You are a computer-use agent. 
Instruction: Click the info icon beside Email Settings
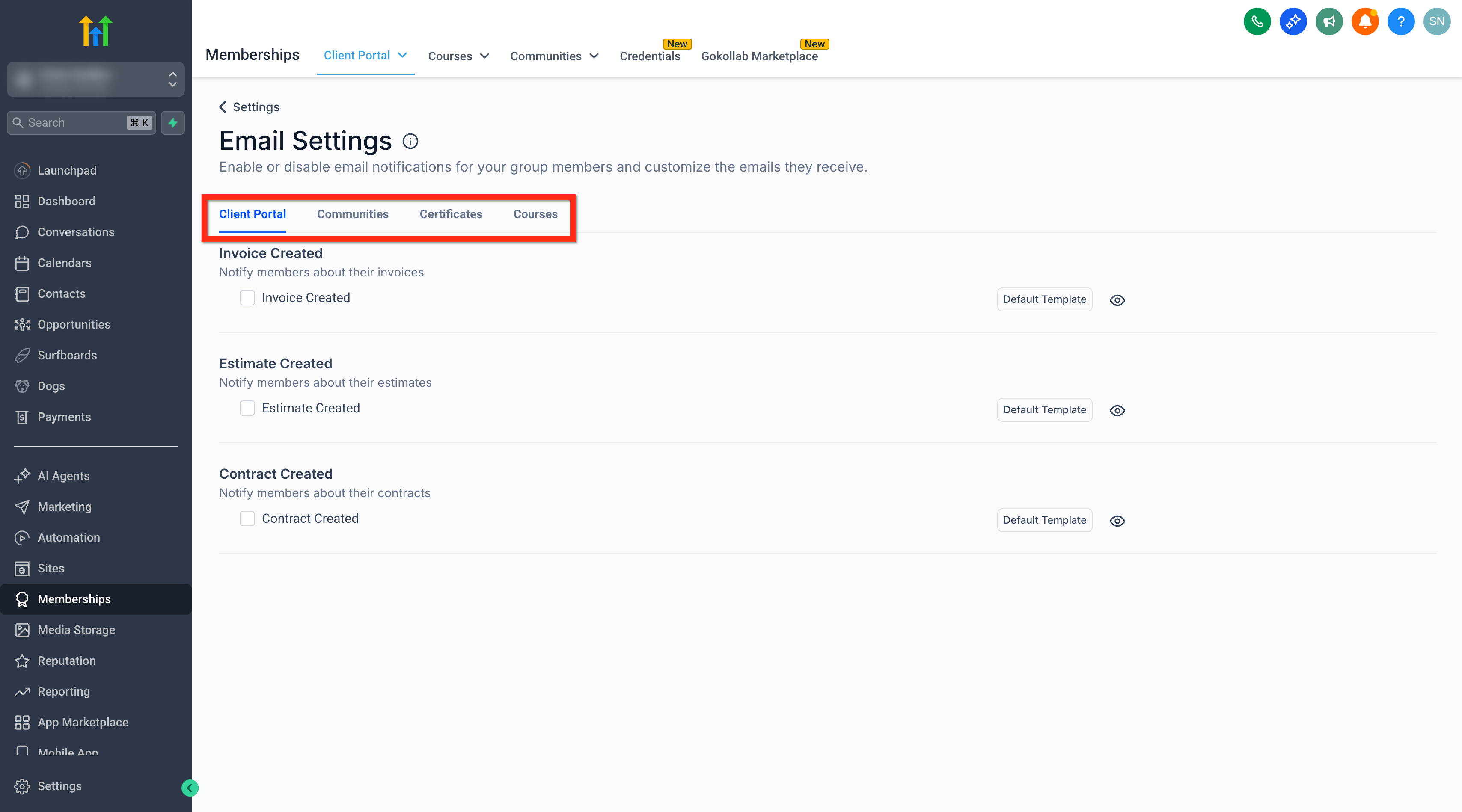[410, 141]
